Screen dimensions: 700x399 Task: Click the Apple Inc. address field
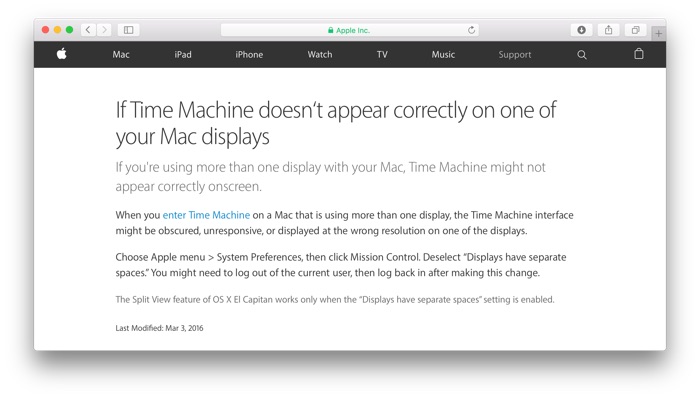coord(350,30)
